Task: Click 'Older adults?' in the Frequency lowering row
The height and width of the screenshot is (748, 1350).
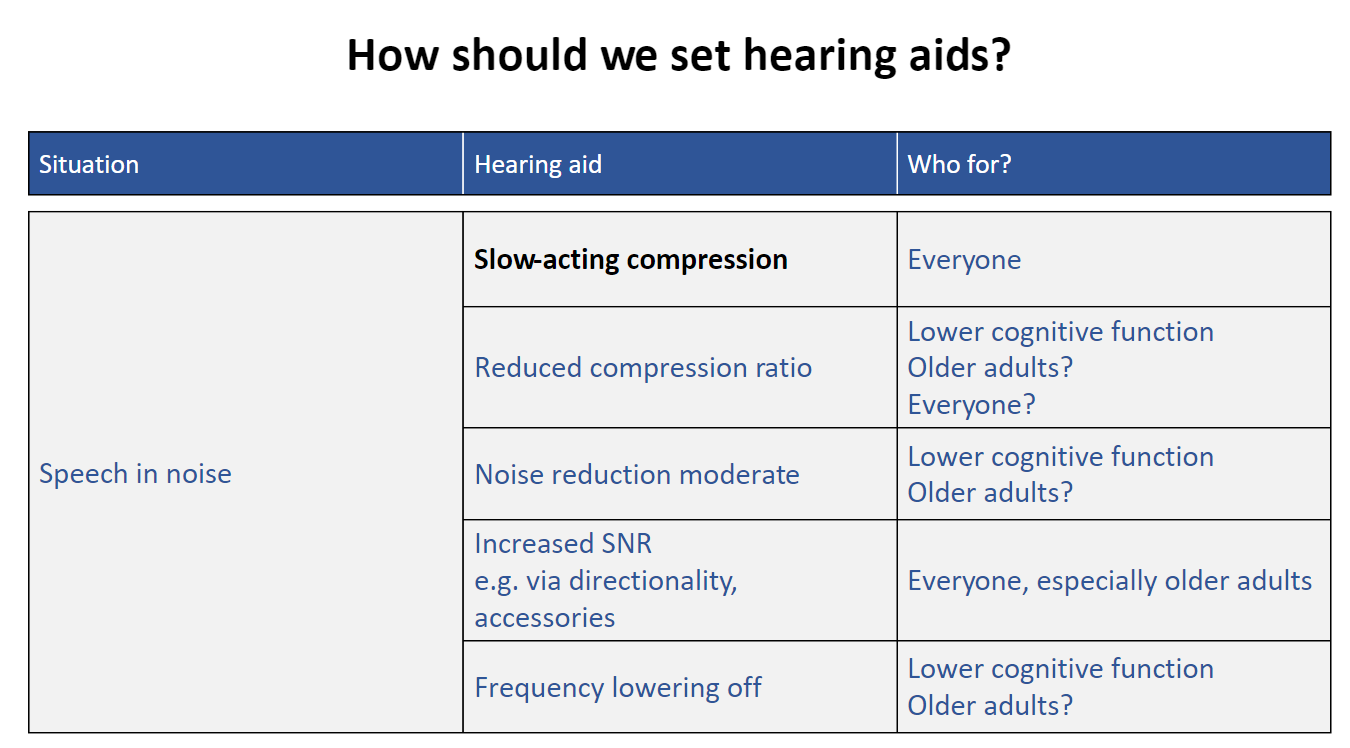Action: tap(990, 705)
